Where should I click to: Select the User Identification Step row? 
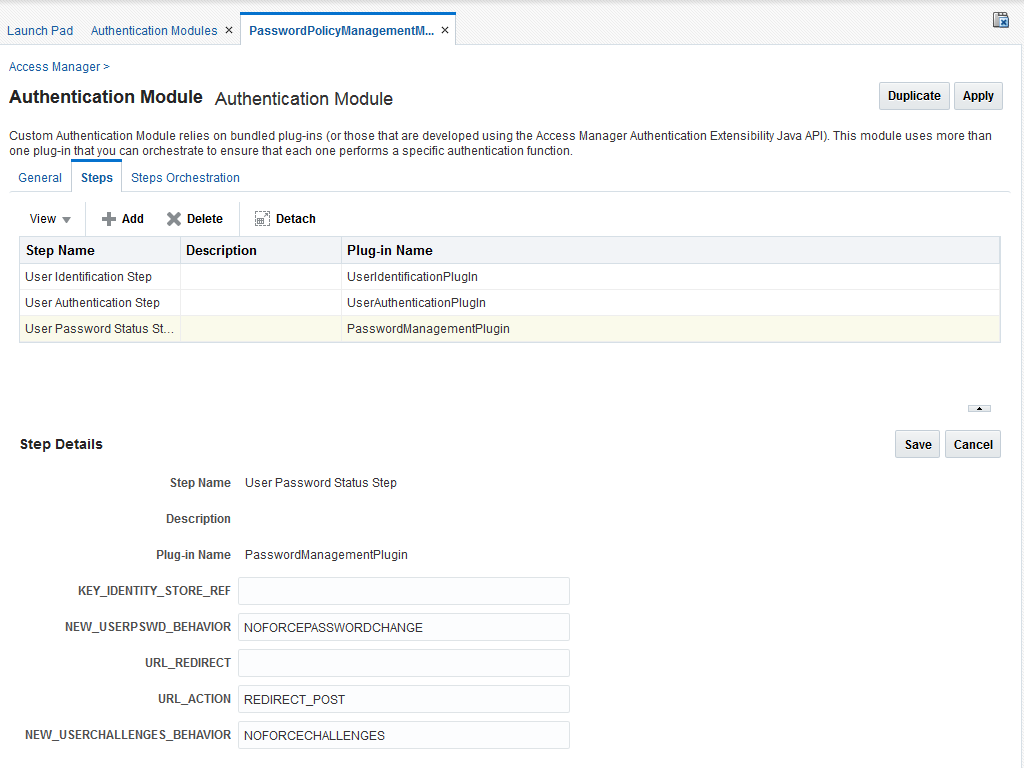click(x=509, y=277)
